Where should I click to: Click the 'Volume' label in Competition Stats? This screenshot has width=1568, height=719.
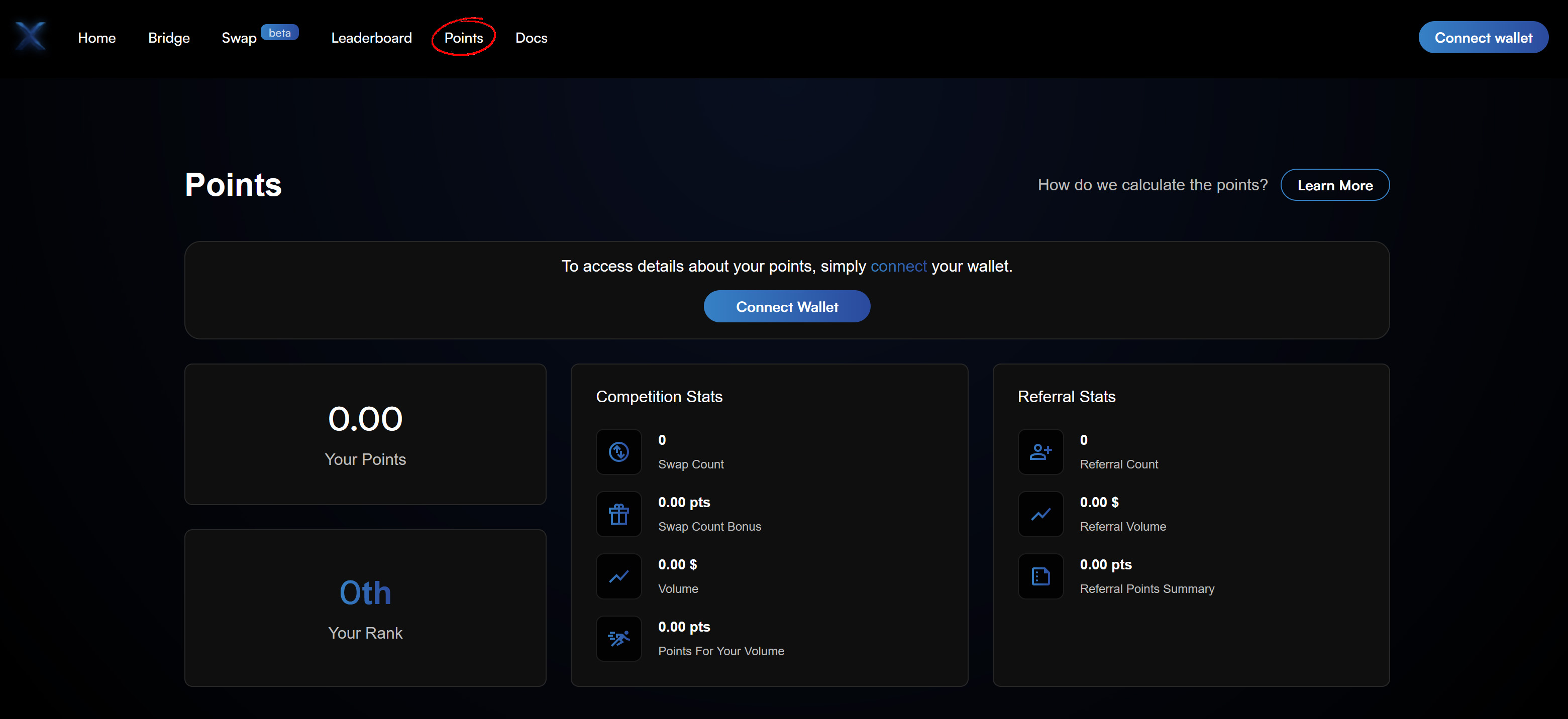coord(678,589)
